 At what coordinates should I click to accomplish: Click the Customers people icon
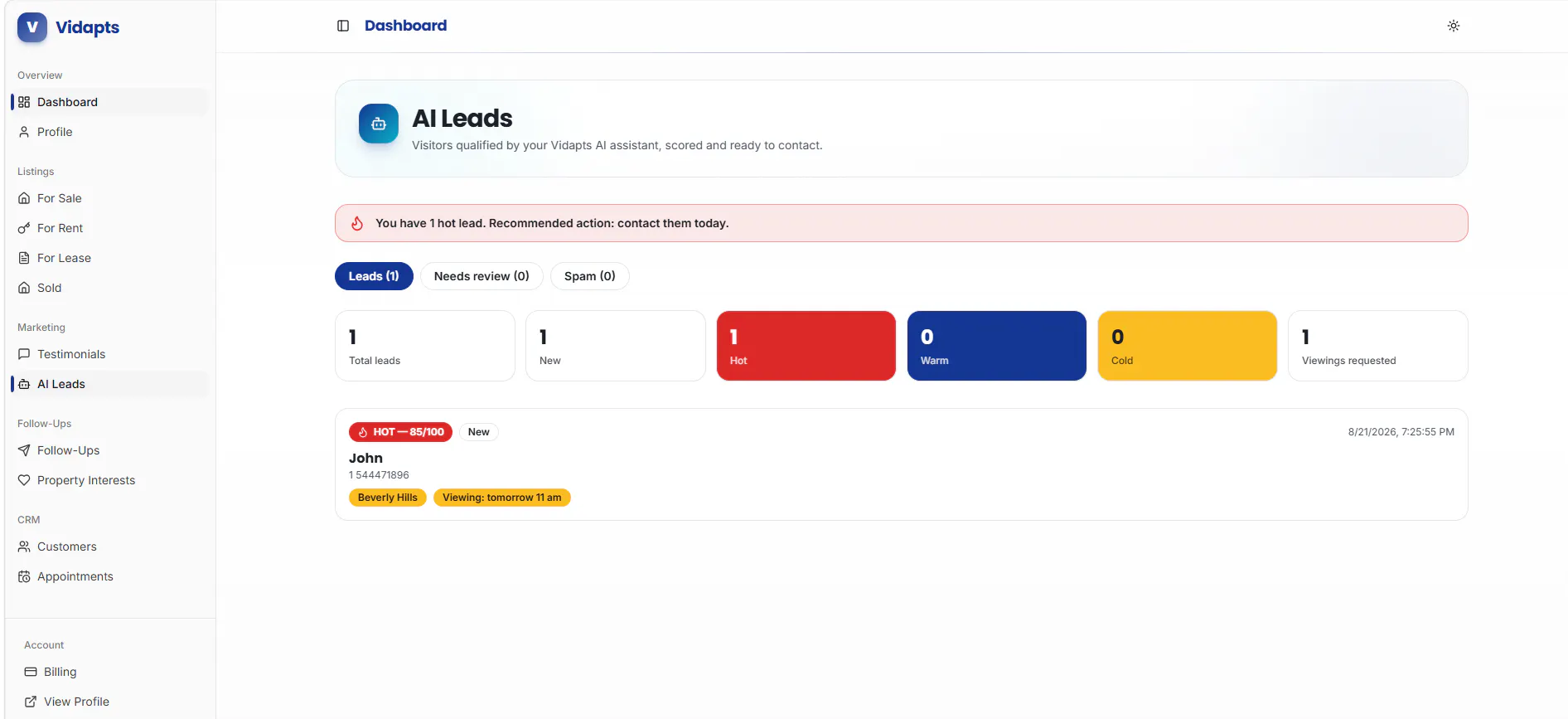[x=24, y=547]
